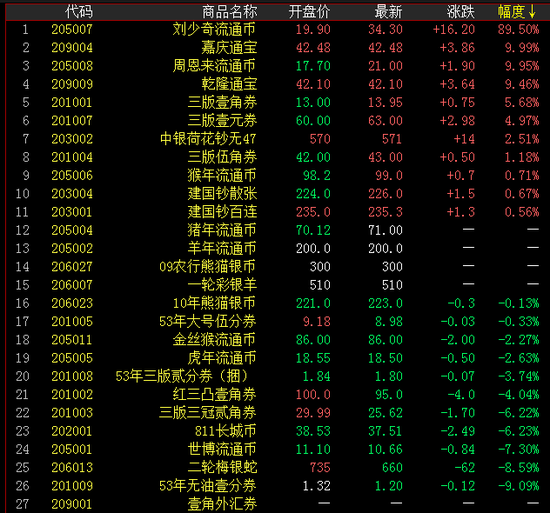550x513 pixels.
Task: Click latest price 571
Action: pos(392,139)
